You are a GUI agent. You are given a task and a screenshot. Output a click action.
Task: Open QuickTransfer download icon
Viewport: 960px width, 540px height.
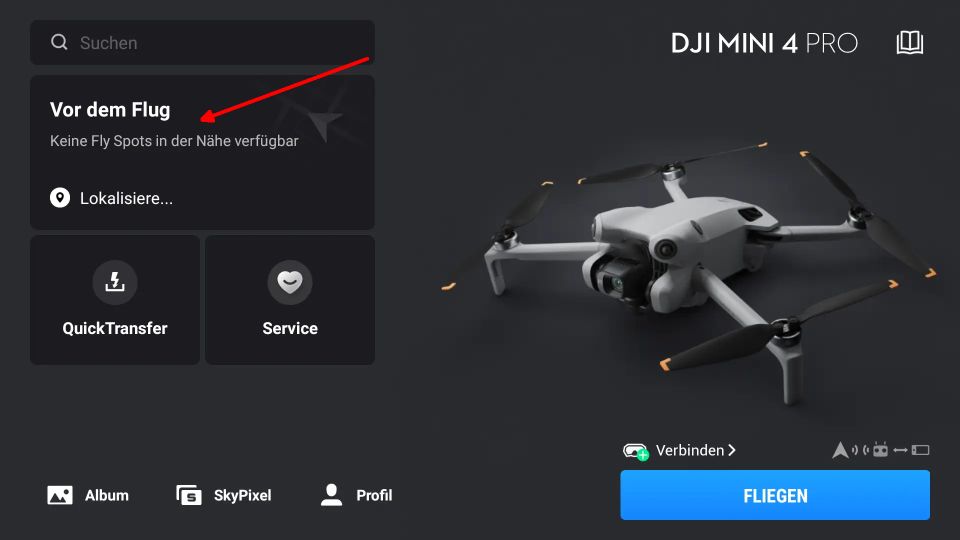[114, 282]
